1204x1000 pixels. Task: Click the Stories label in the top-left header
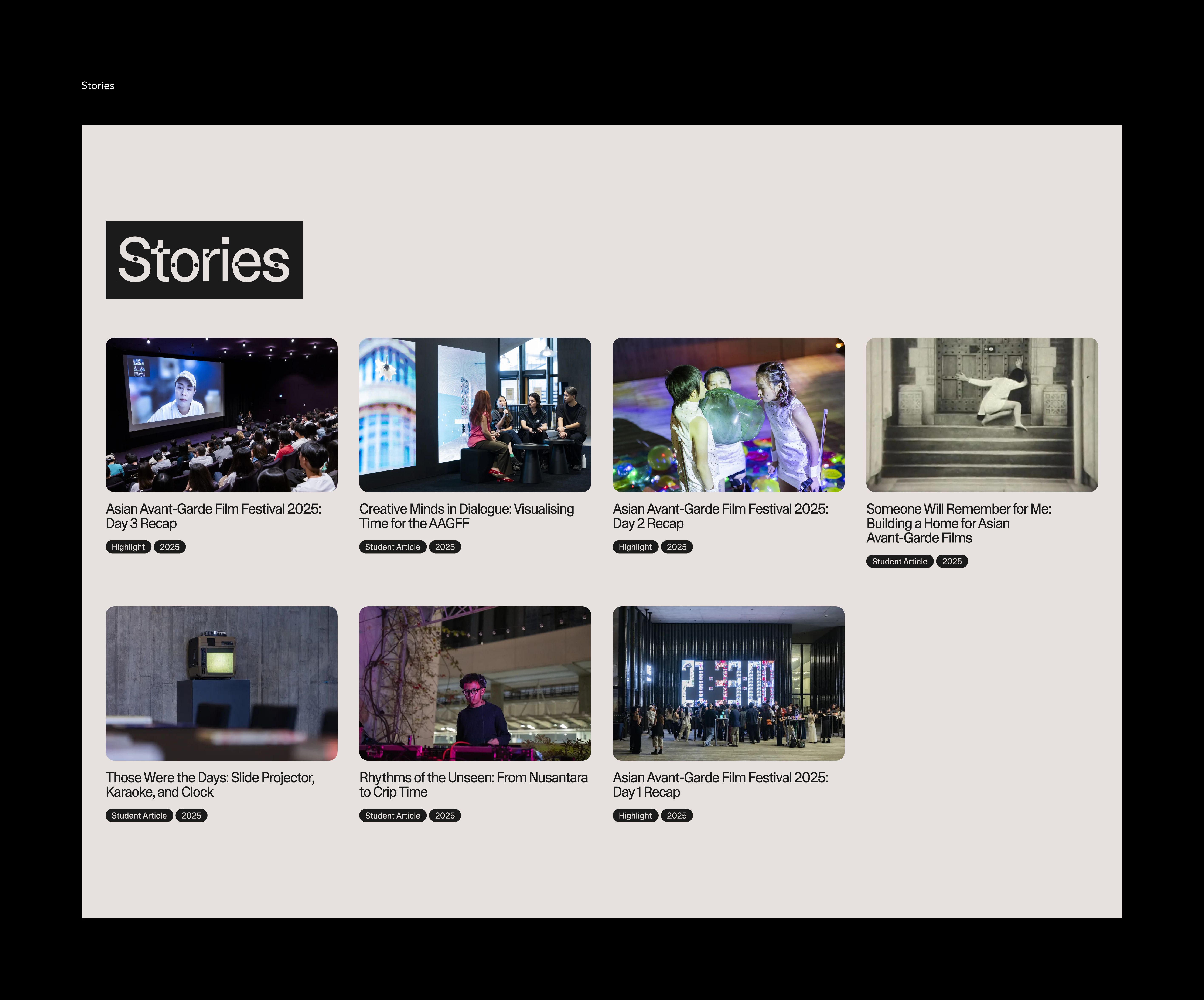pos(98,85)
